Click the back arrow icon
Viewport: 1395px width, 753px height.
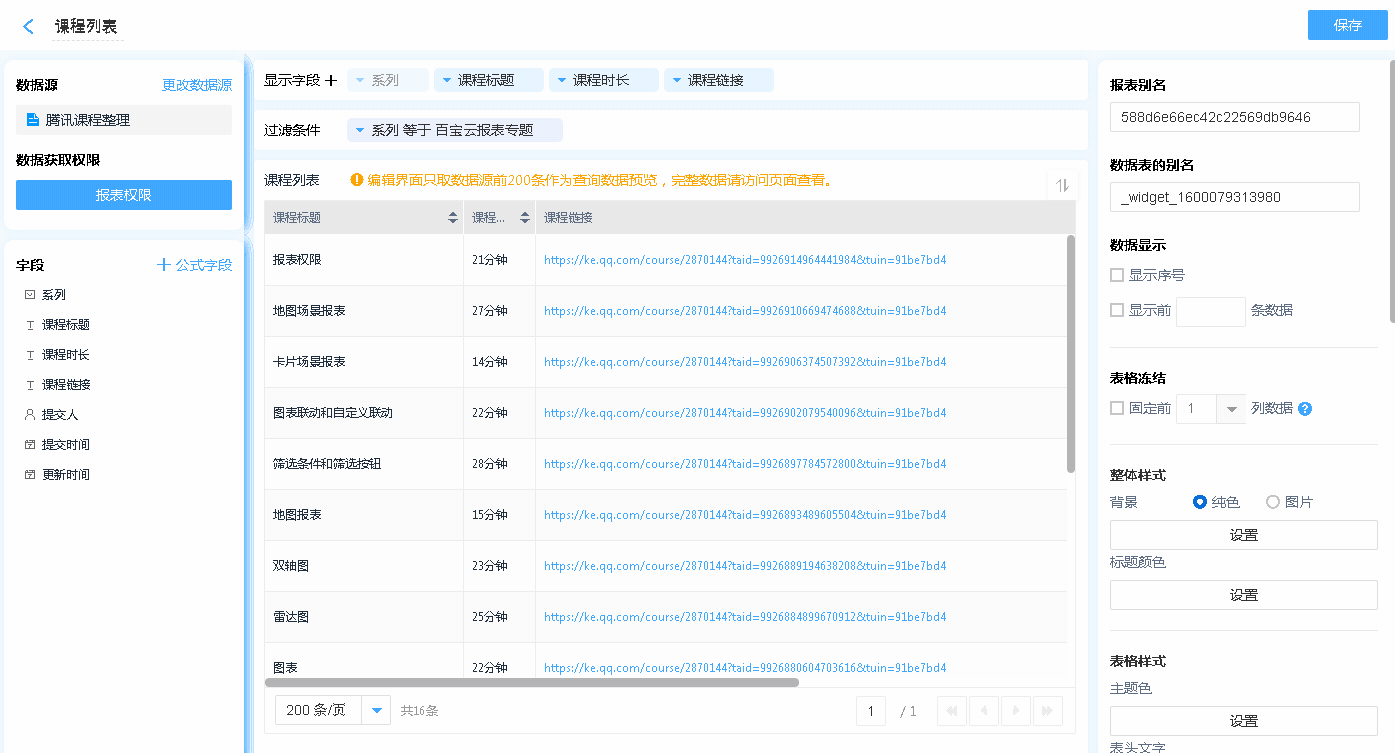click(28, 26)
